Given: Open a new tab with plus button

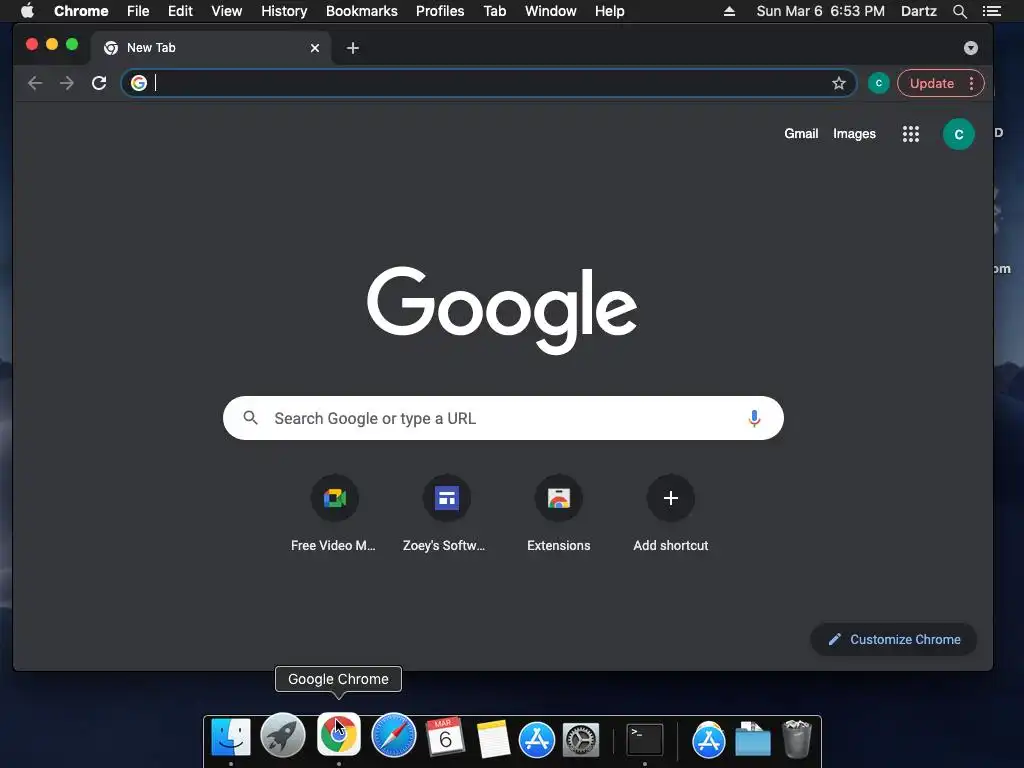Looking at the screenshot, I should tap(353, 48).
